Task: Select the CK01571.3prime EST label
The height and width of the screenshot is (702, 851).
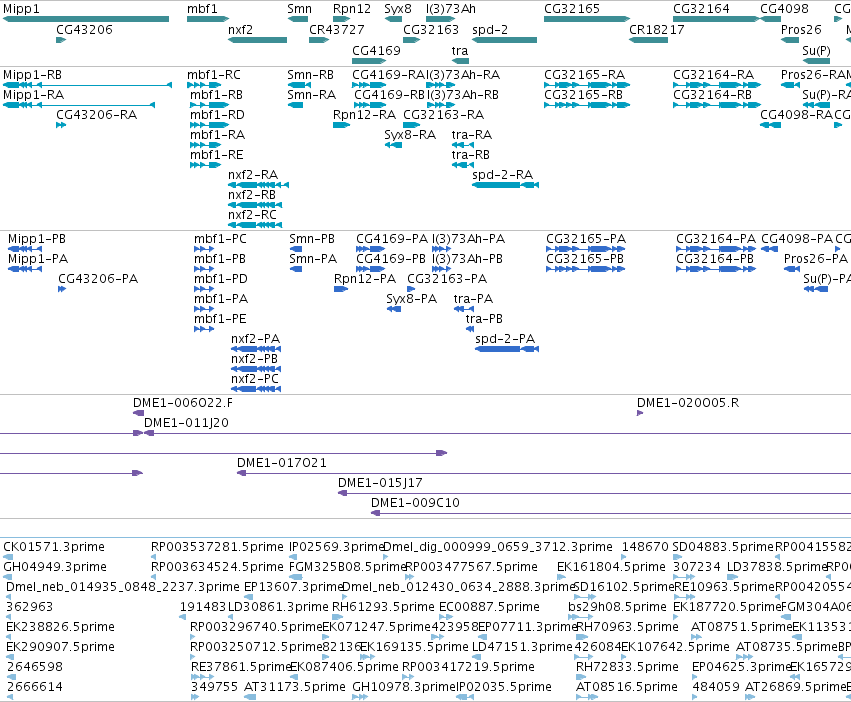Action: click(54, 546)
